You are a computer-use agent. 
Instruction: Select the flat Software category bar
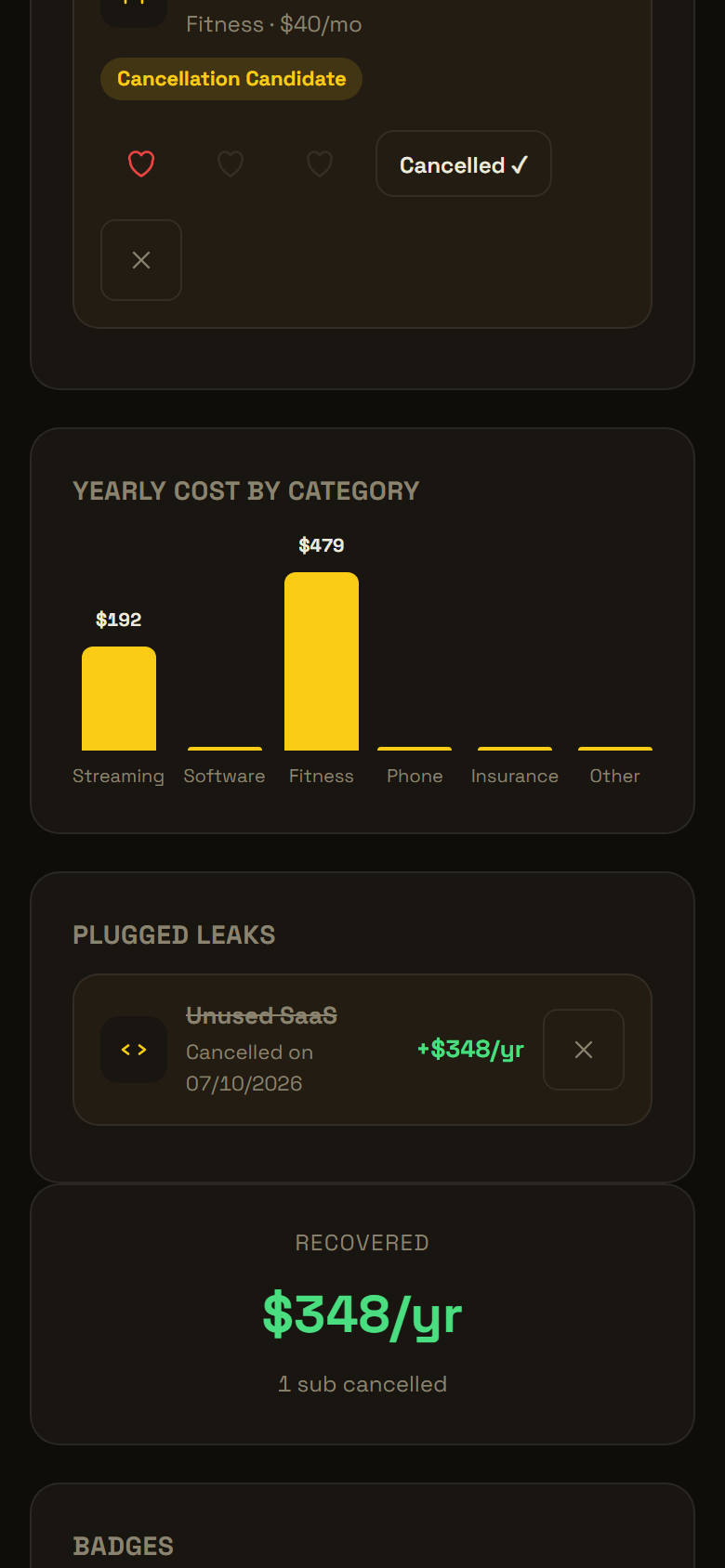(225, 749)
